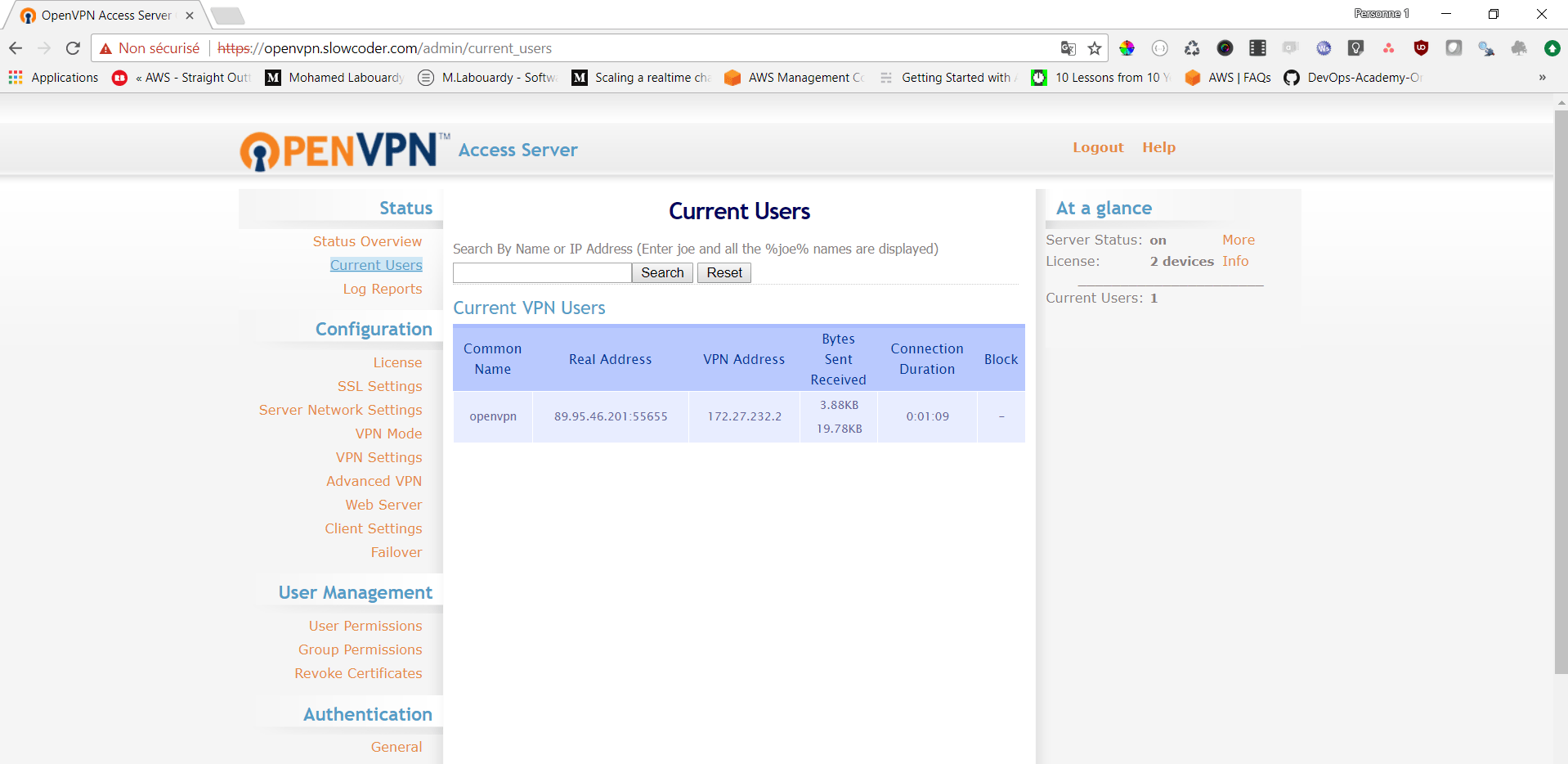The image size is (1568, 764).
Task: Open the Help link in header
Action: (1158, 147)
